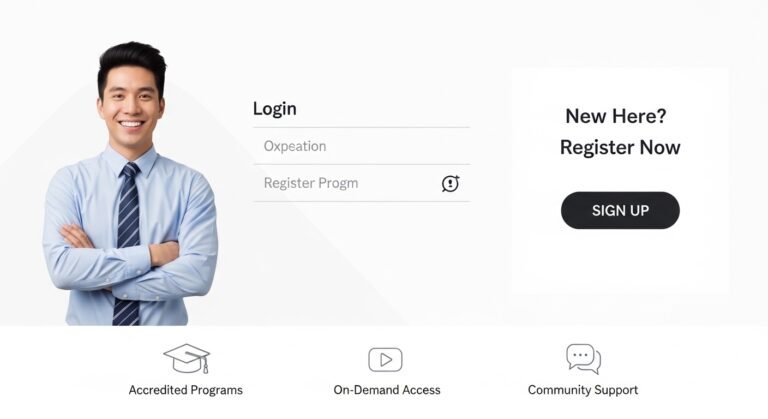Click the Register Now text

[620, 148]
